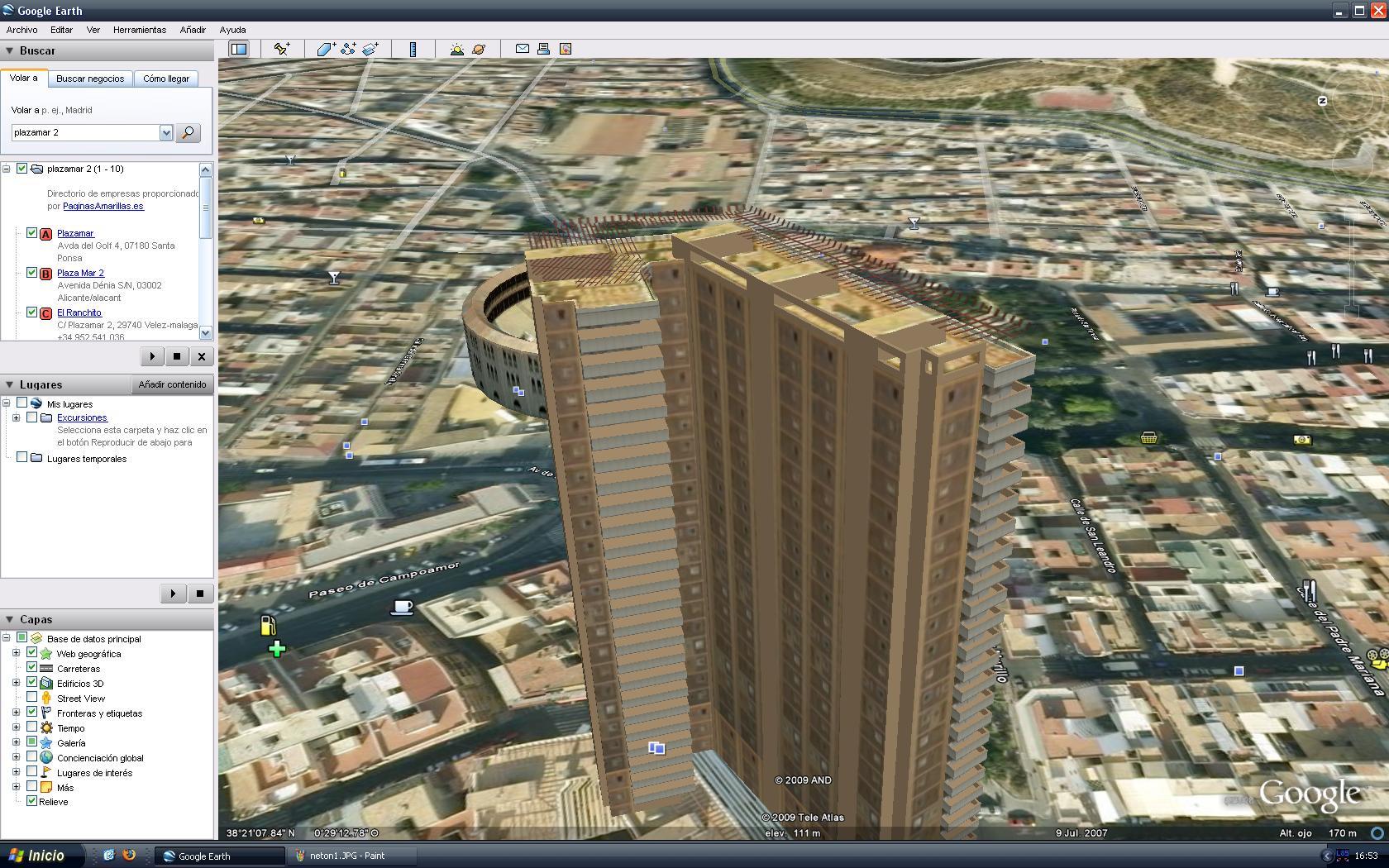Add an image overlay from the toolbar

370,50
